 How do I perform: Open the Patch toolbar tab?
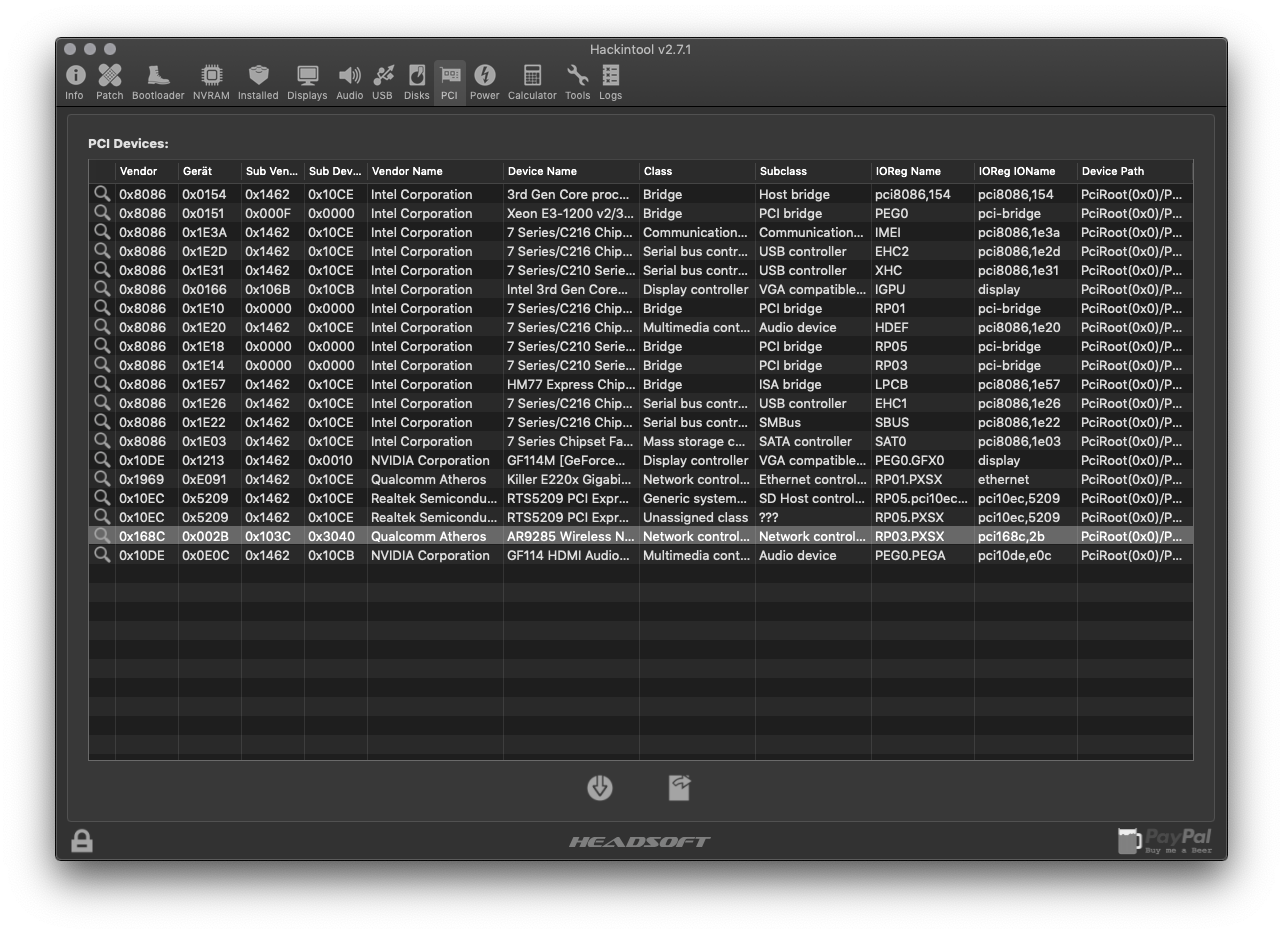(x=110, y=83)
